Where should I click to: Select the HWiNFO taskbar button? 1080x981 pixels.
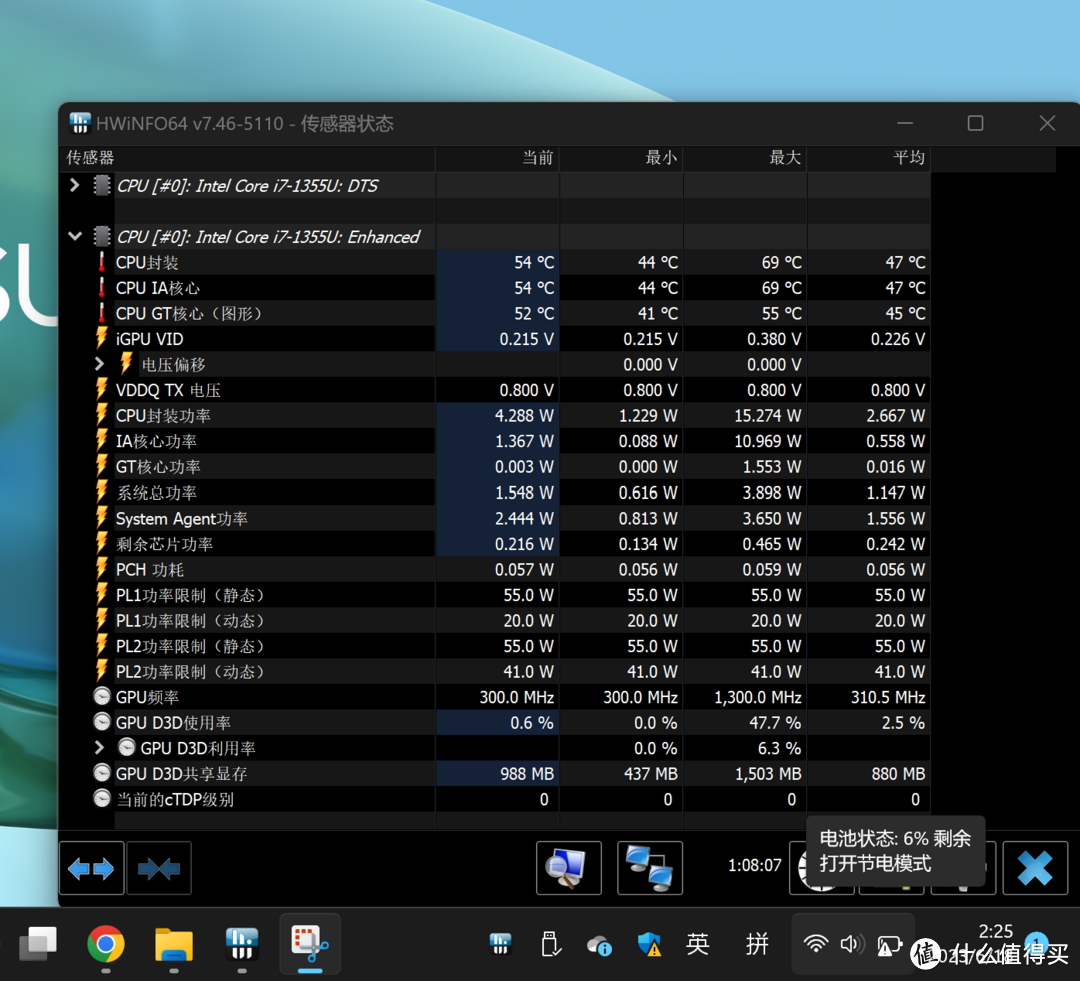[x=242, y=944]
